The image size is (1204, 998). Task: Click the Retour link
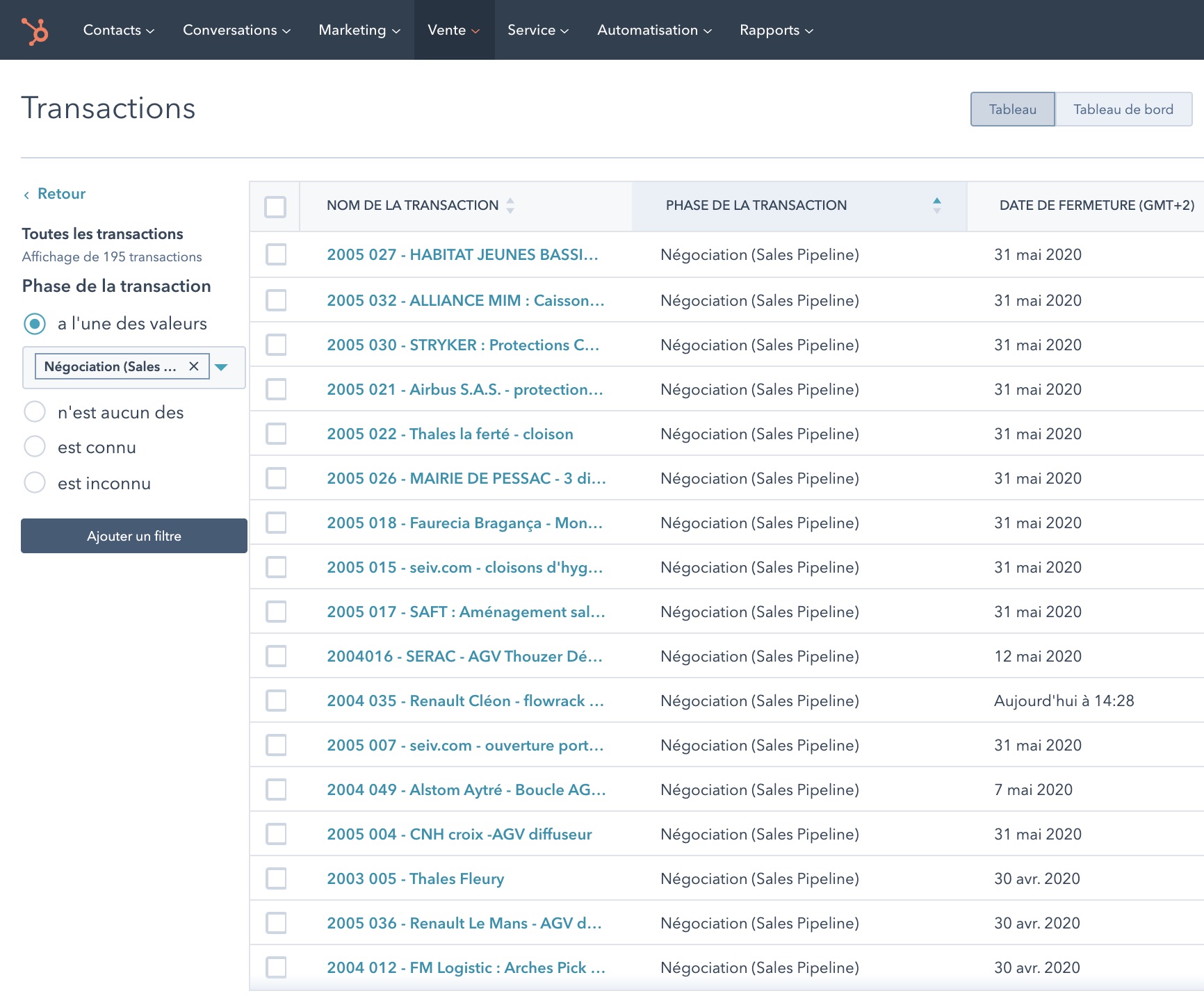pos(61,194)
